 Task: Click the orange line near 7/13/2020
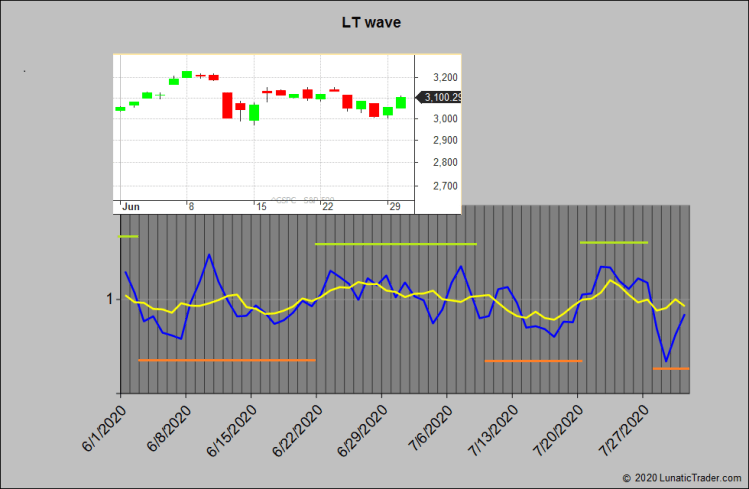point(532,360)
